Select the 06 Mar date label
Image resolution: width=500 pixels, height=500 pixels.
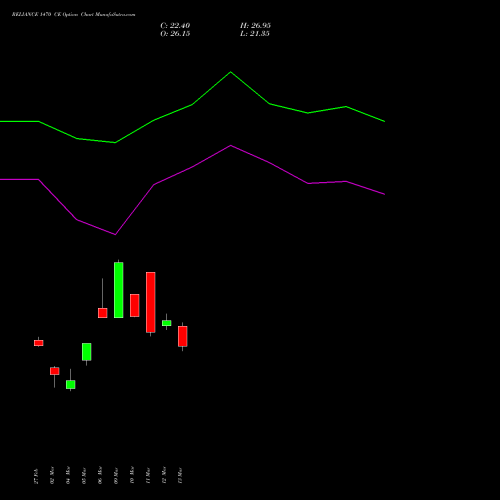(x=100, y=475)
